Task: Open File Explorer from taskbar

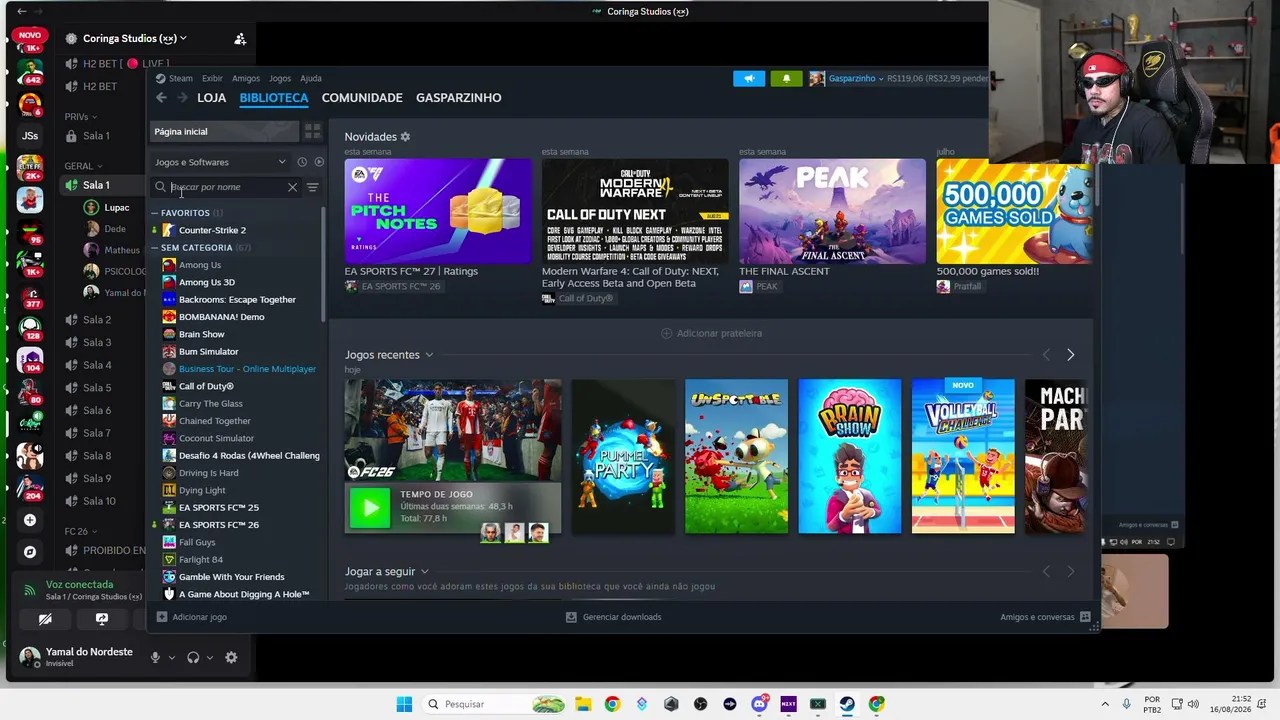Action: 583,704
